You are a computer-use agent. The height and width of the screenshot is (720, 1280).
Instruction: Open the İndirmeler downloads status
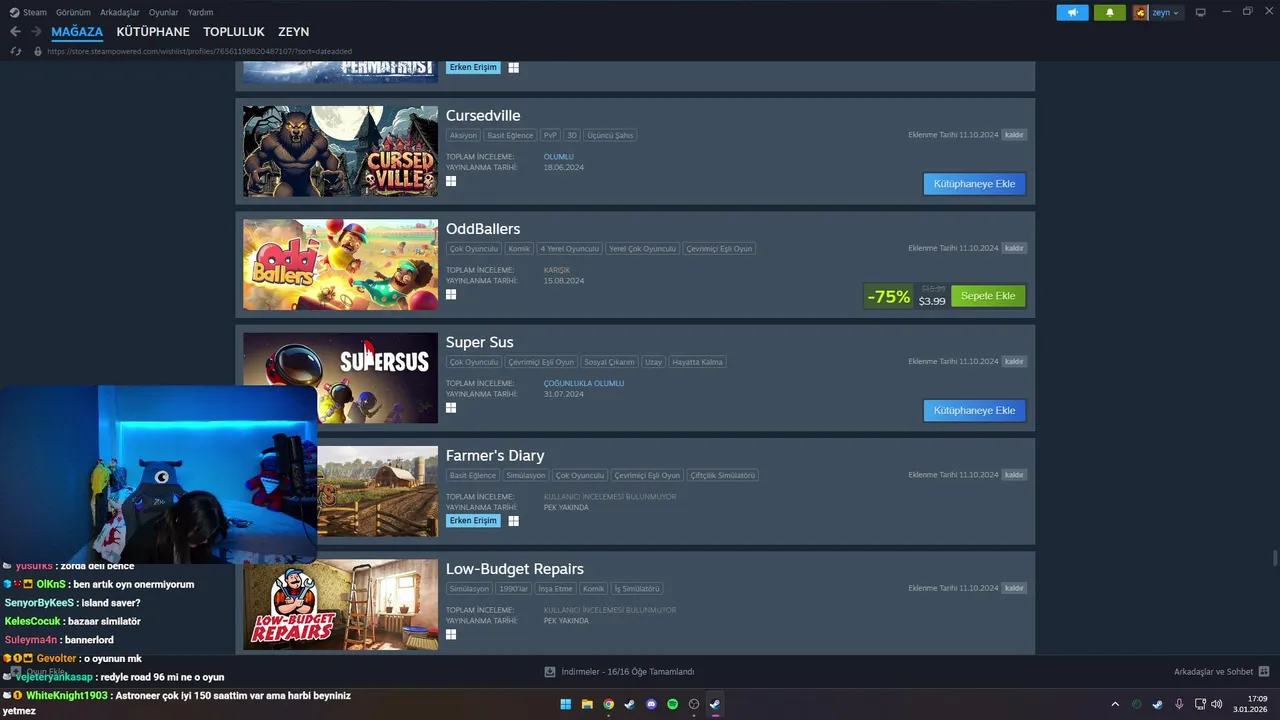pyautogui.click(x=619, y=672)
